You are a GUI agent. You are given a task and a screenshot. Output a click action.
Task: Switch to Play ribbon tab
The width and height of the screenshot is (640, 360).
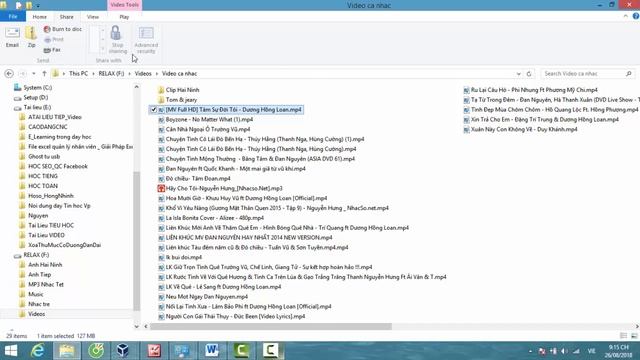click(x=124, y=17)
